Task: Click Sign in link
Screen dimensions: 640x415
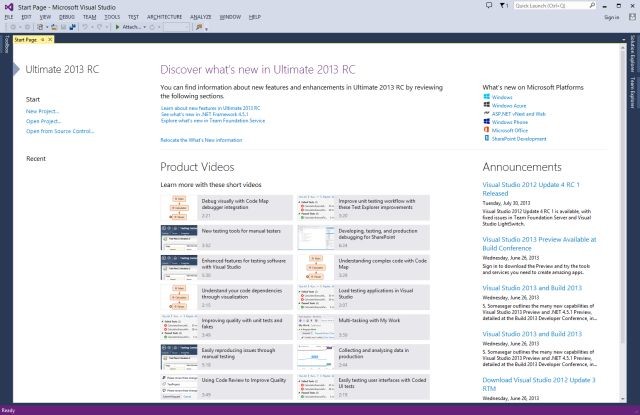Action: tap(611, 17)
